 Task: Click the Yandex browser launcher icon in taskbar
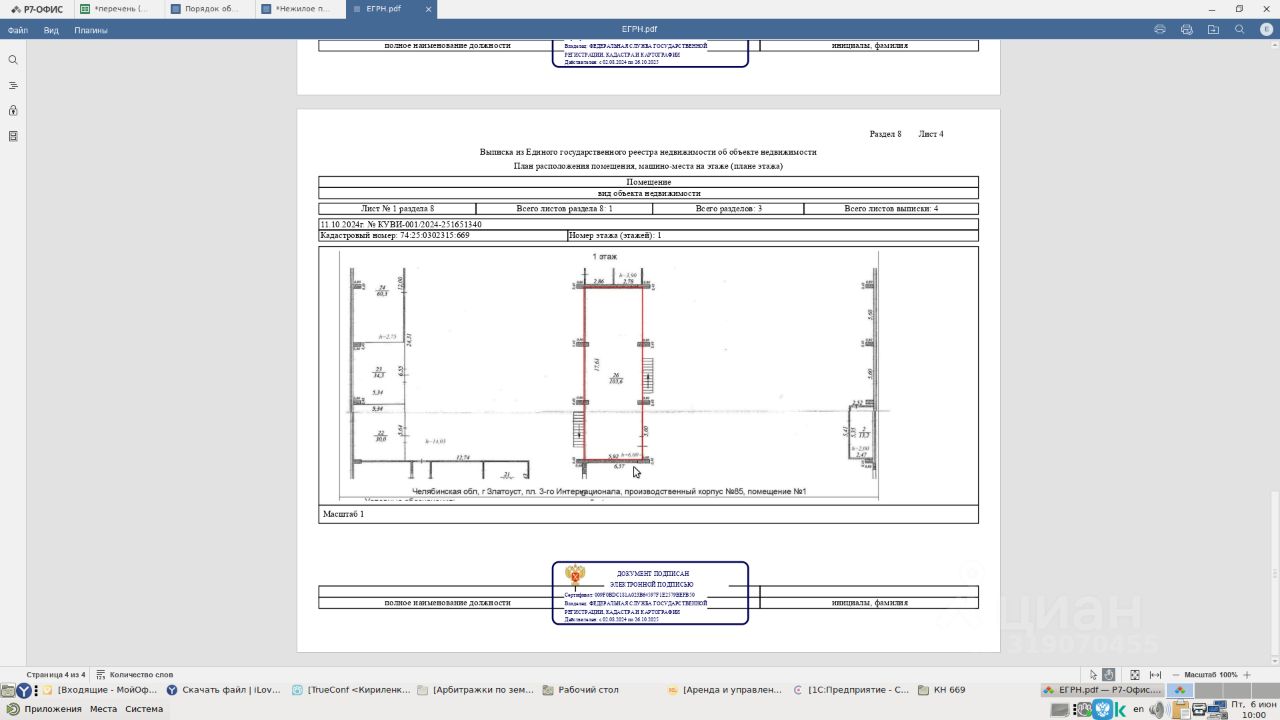(x=23, y=690)
